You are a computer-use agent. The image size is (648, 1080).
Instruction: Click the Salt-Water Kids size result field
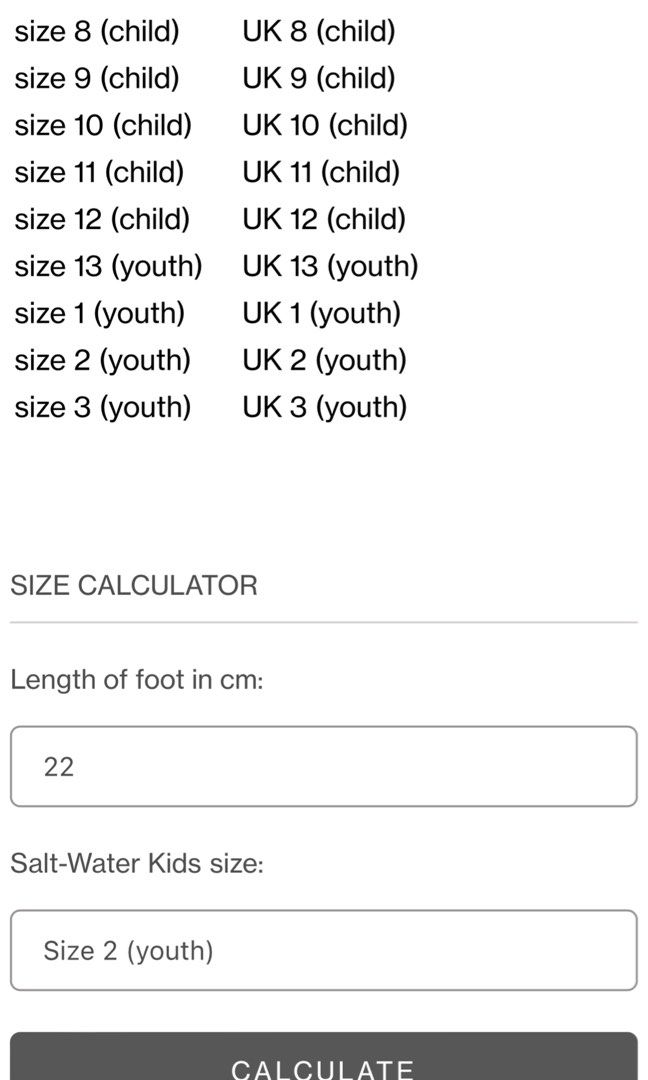tap(324, 950)
